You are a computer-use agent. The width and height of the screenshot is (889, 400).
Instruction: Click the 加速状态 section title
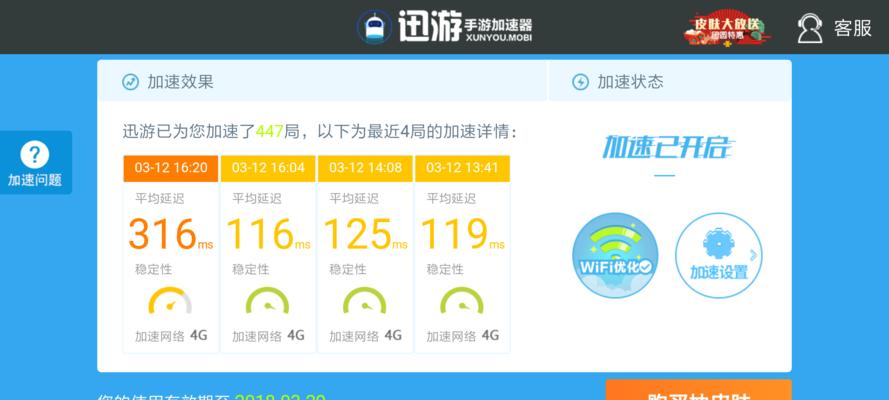(630, 82)
